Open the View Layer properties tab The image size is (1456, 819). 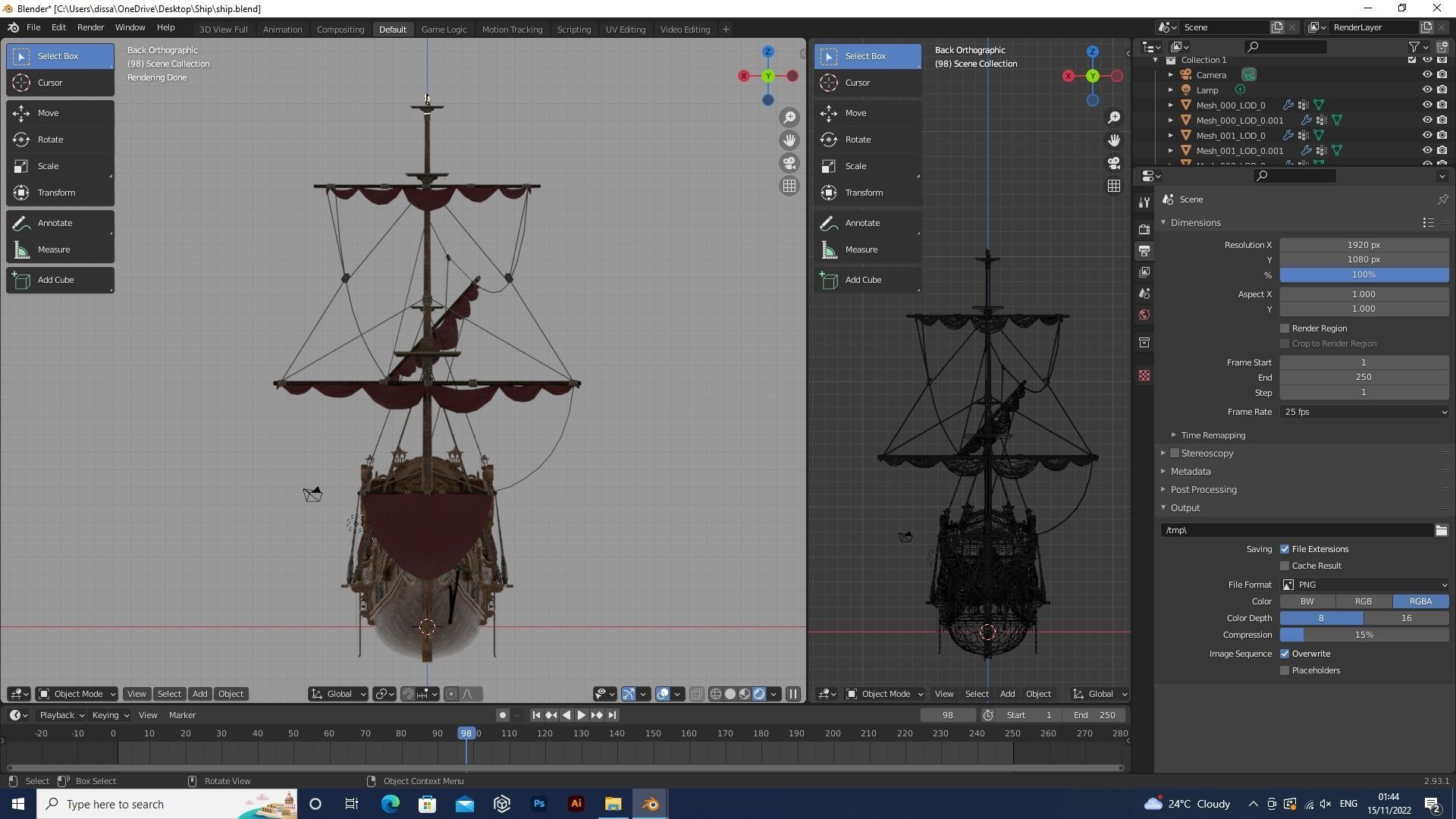[x=1144, y=272]
